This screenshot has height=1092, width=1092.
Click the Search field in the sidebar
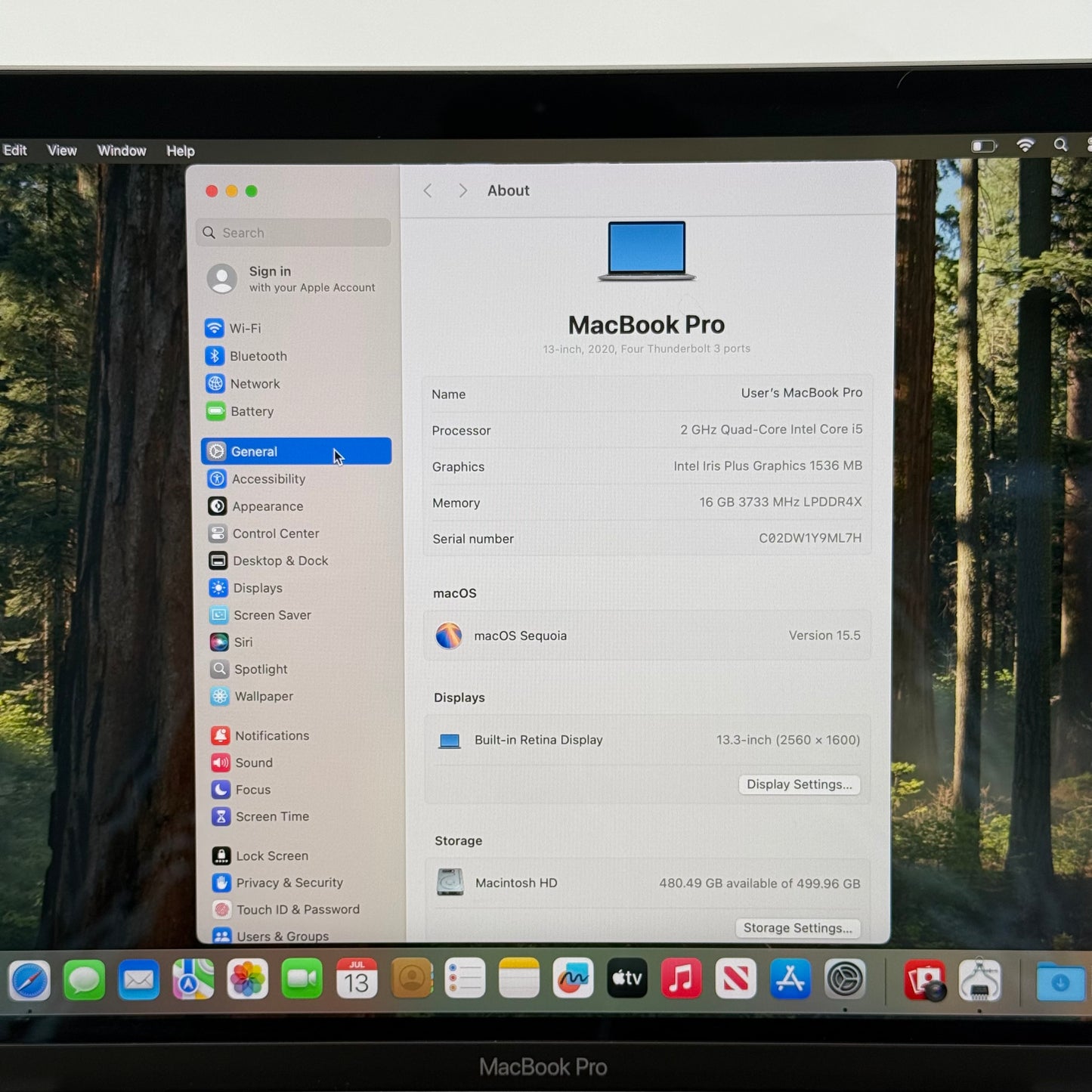coord(293,233)
